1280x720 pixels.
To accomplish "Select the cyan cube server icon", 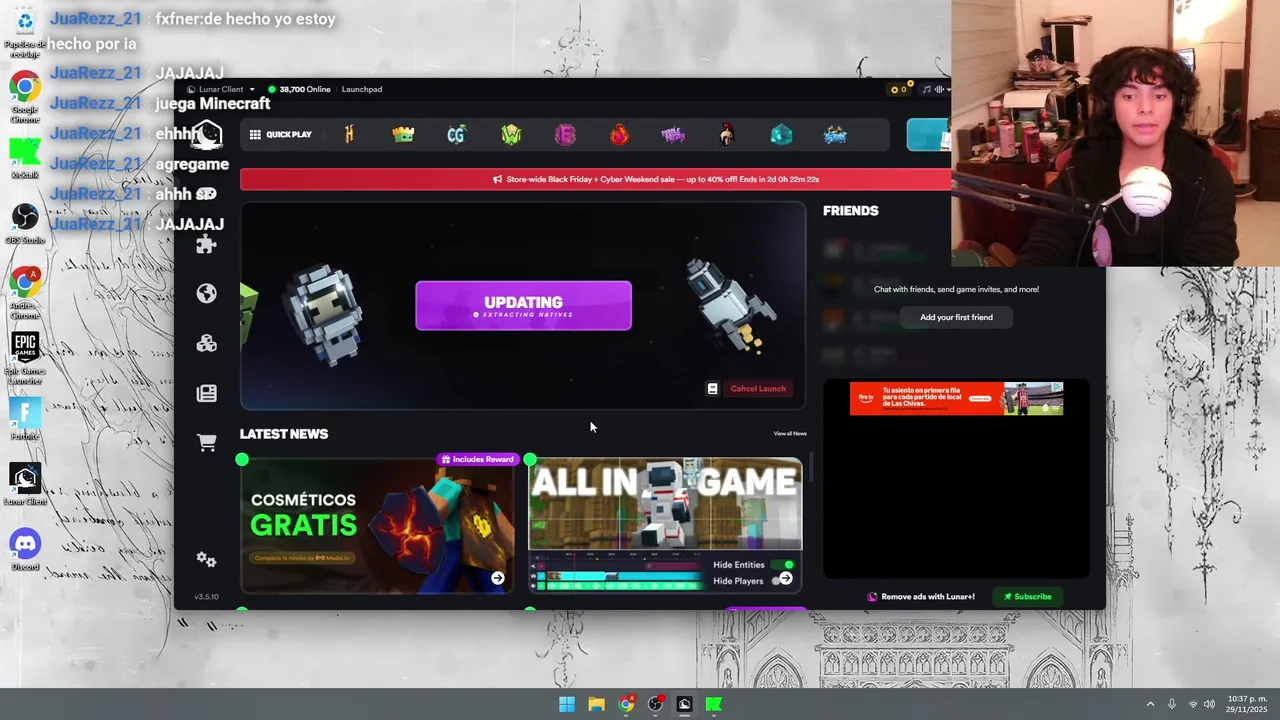I will point(781,135).
